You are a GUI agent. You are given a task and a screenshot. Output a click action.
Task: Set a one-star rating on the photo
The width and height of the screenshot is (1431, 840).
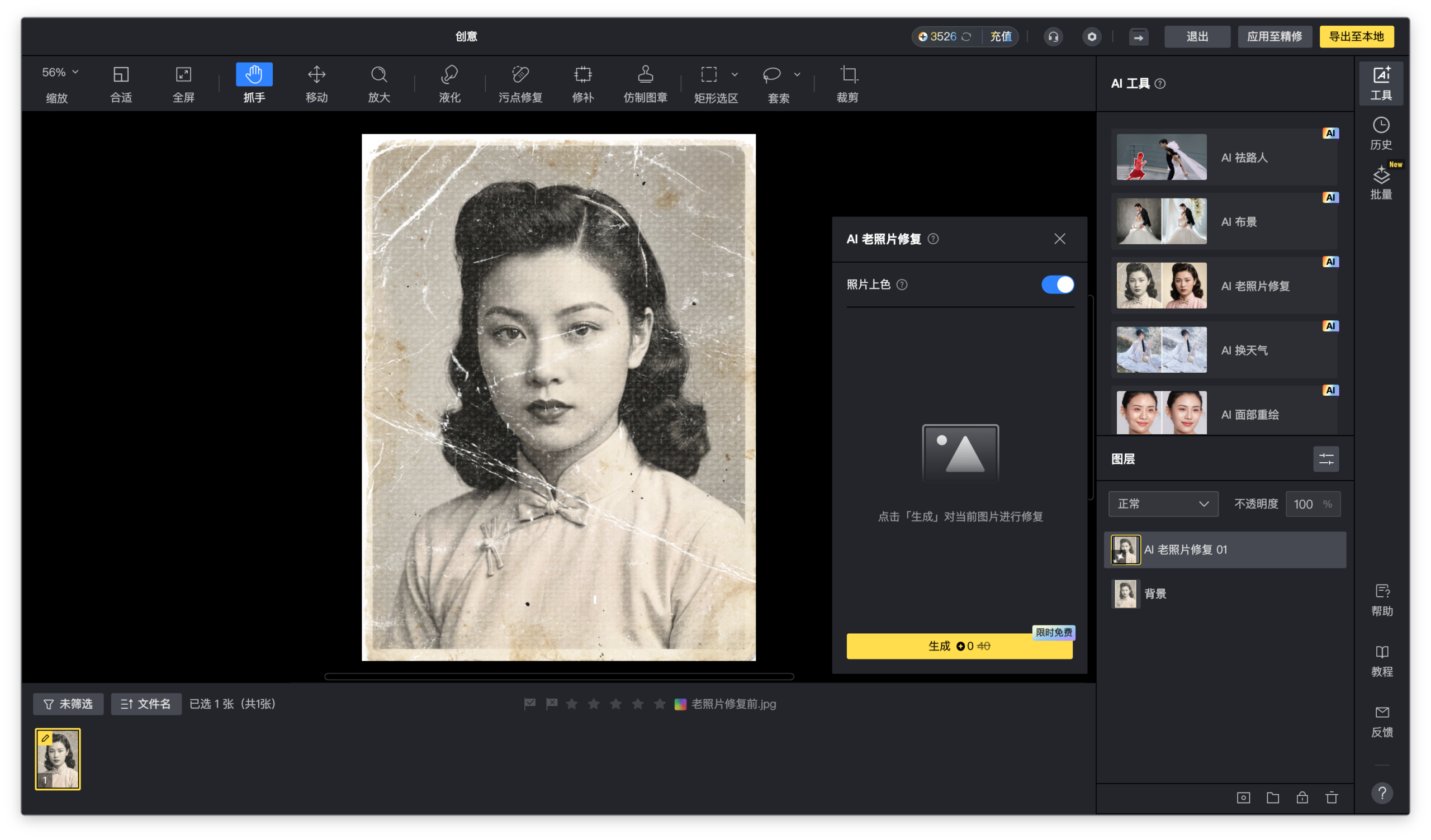click(x=571, y=704)
